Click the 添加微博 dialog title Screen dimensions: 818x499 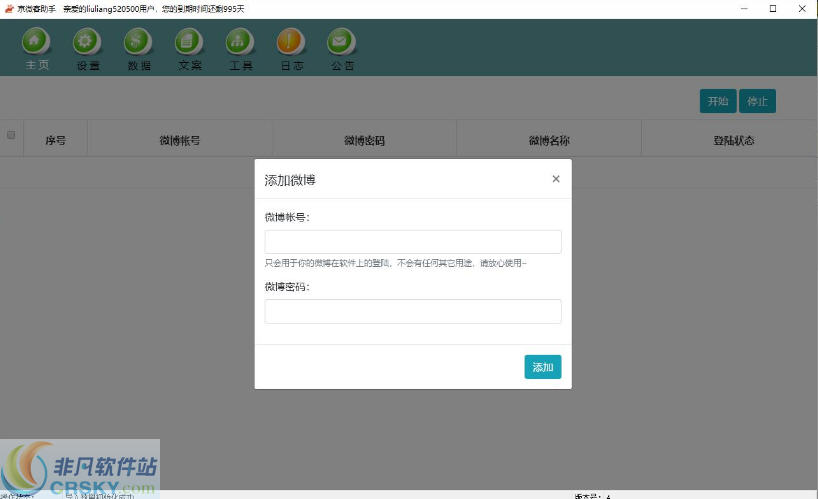point(290,180)
